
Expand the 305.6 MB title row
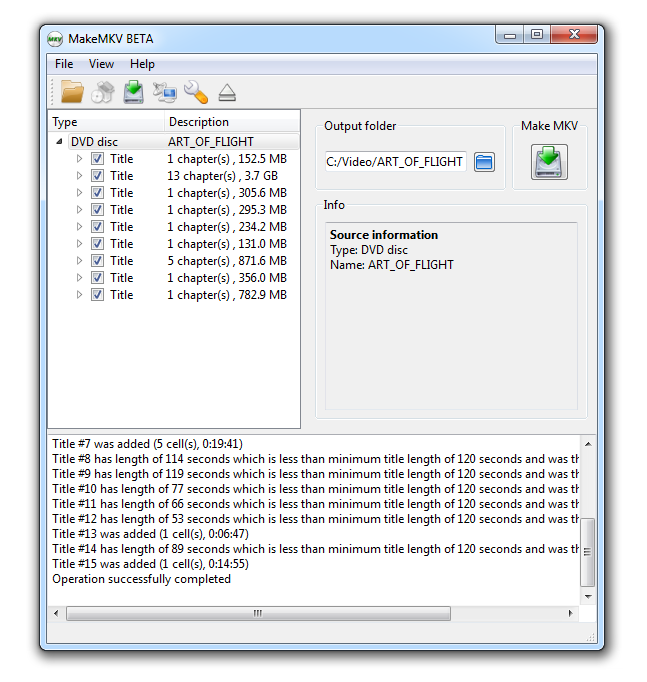tap(79, 193)
